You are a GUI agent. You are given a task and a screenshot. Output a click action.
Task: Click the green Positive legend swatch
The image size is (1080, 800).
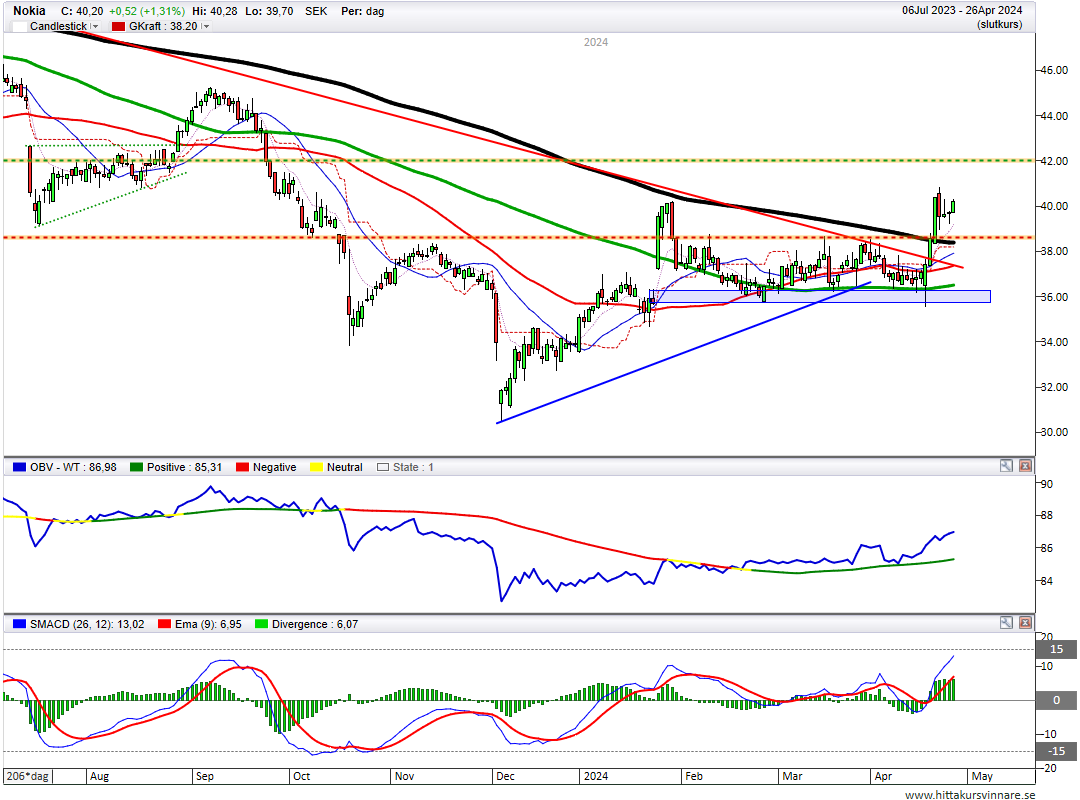136,467
